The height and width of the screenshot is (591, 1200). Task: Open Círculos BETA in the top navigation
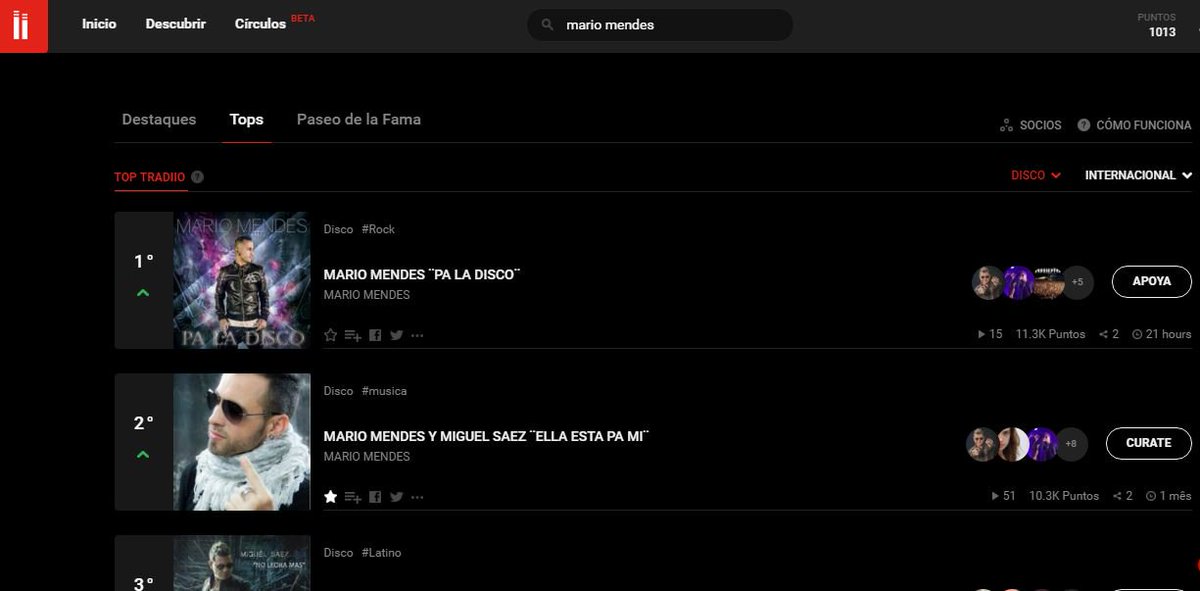[x=274, y=23]
